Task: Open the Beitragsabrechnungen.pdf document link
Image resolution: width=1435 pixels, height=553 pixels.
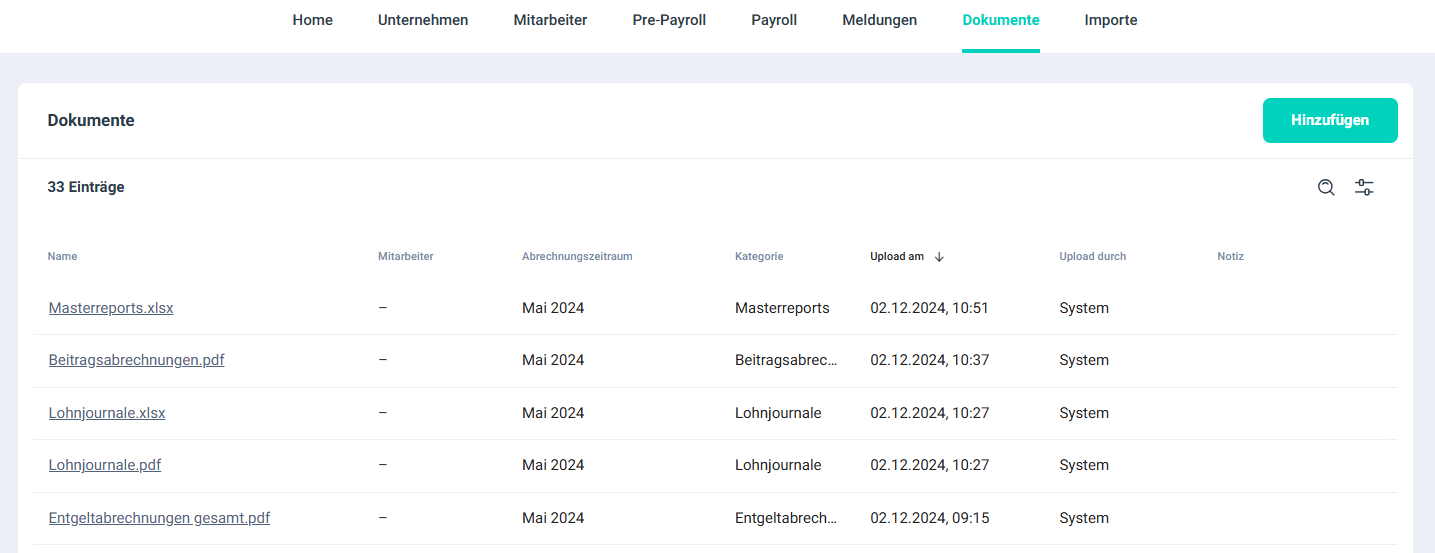Action: [136, 360]
